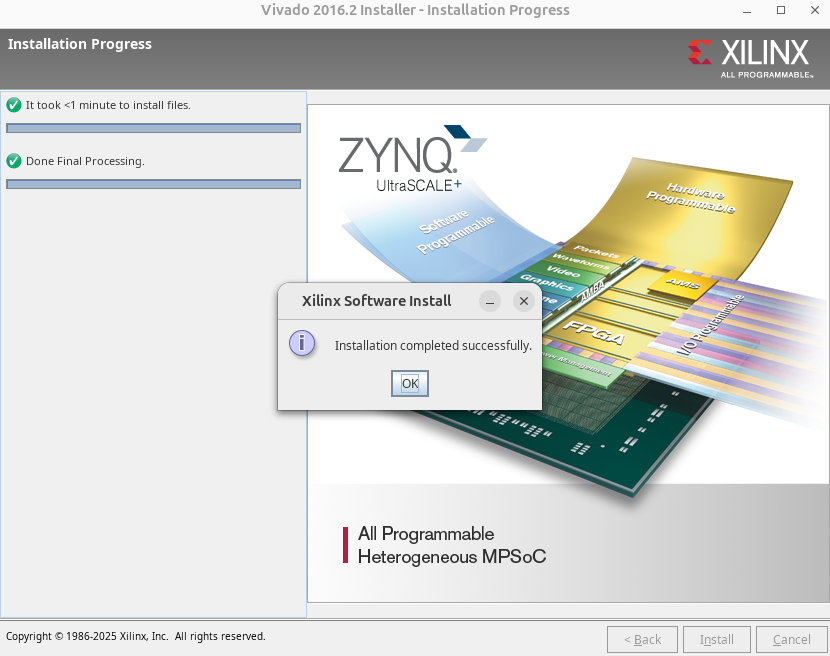Click green checkmark beside install files status
The height and width of the screenshot is (656, 830).
click(x=14, y=105)
